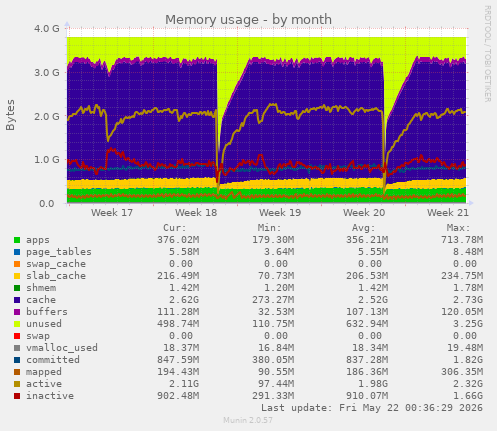497x431 pixels.
Task: Click the 'Last update' timestamp line
Action: pos(372,408)
